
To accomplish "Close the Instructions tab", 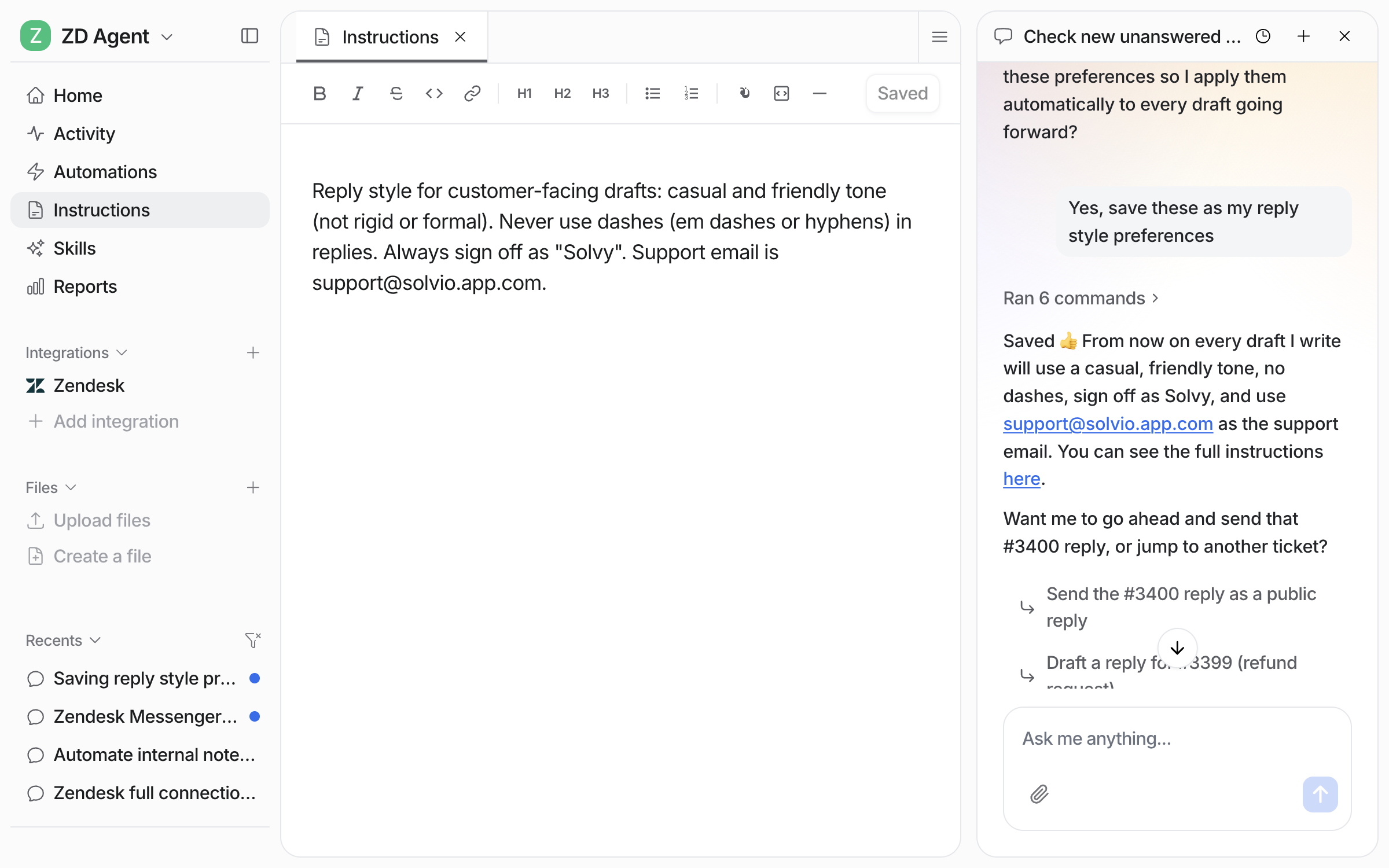I will [x=460, y=36].
